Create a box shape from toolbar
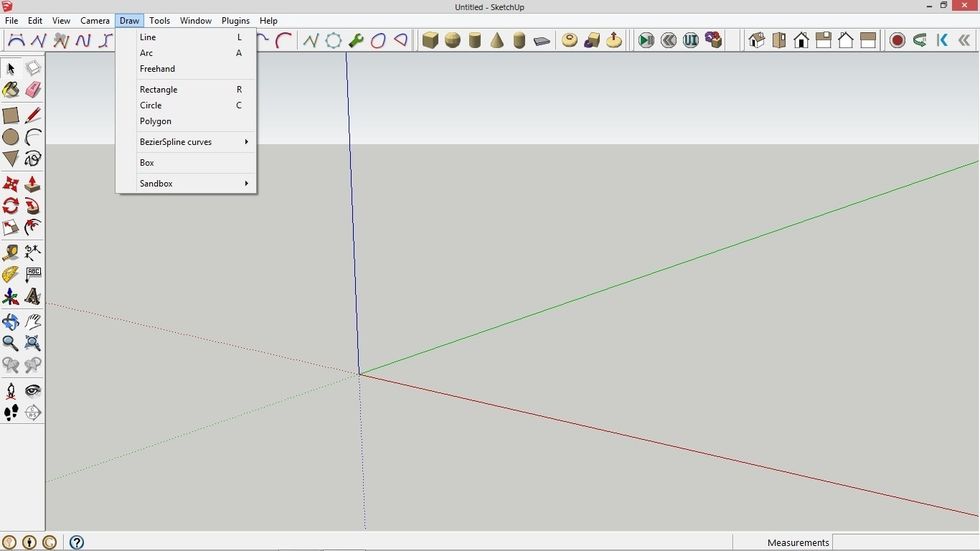The height and width of the screenshot is (551, 980). click(430, 41)
